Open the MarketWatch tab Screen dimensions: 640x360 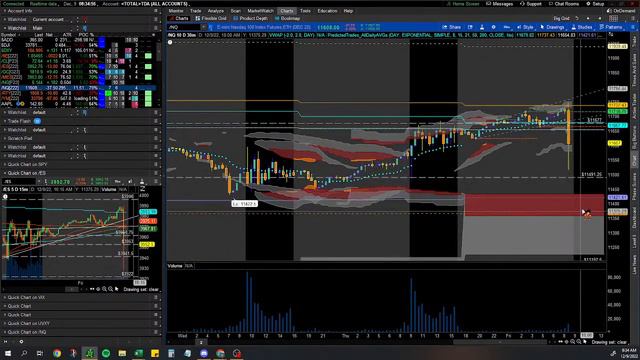(x=260, y=11)
